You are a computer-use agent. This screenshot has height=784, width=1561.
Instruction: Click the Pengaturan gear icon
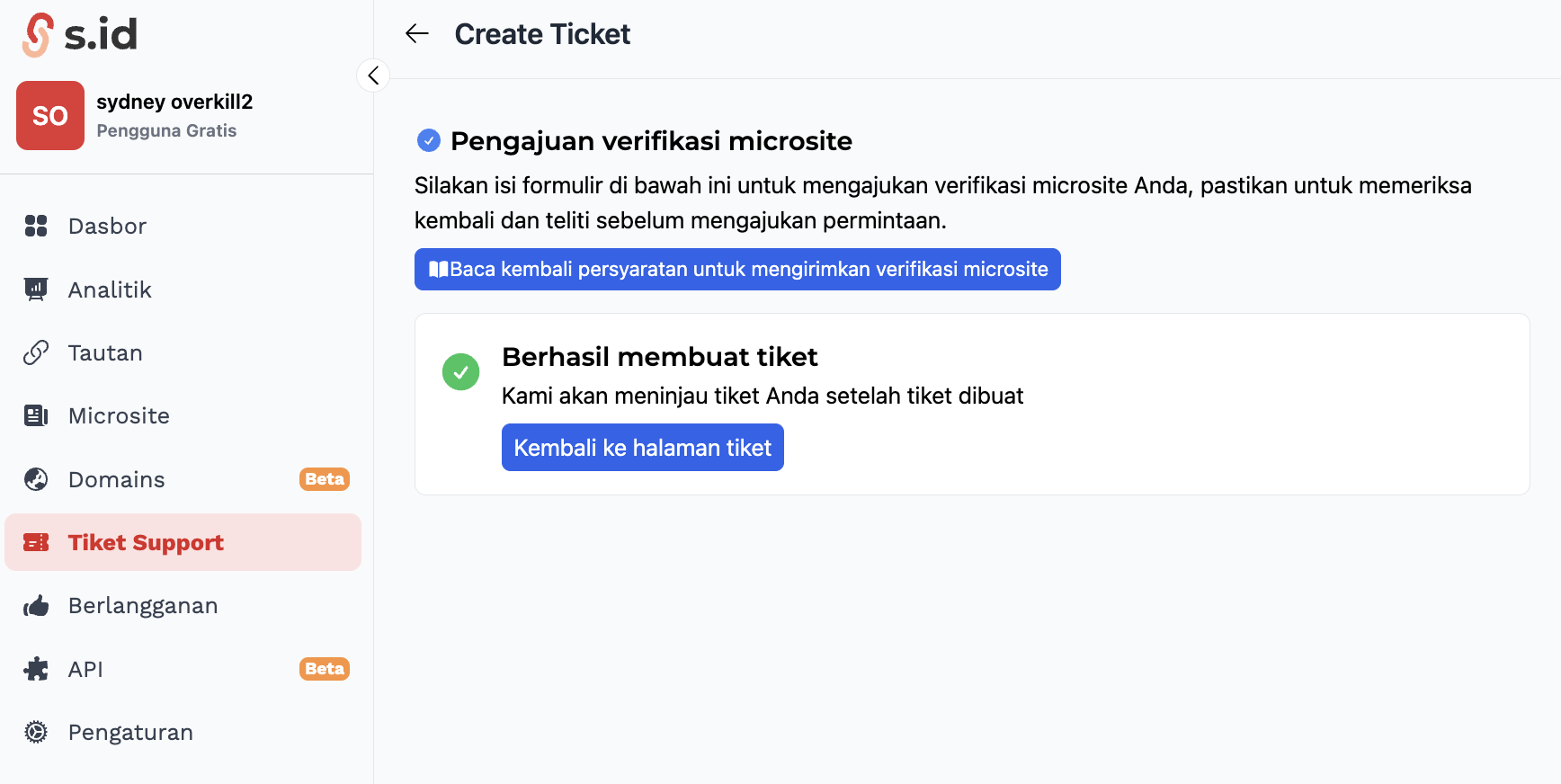(x=36, y=732)
